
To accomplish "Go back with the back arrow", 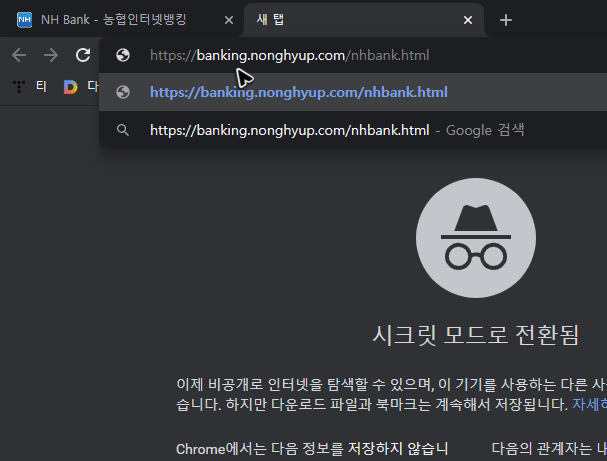I will pos(19,55).
